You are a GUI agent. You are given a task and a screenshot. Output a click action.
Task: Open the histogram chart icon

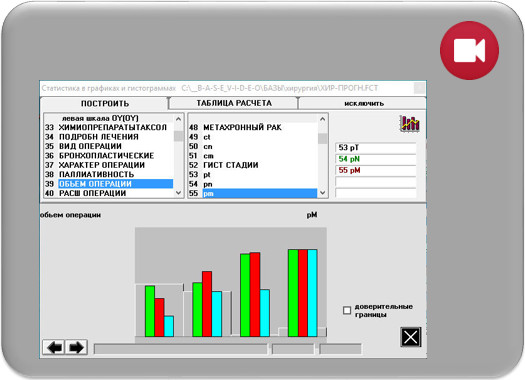[x=409, y=124]
